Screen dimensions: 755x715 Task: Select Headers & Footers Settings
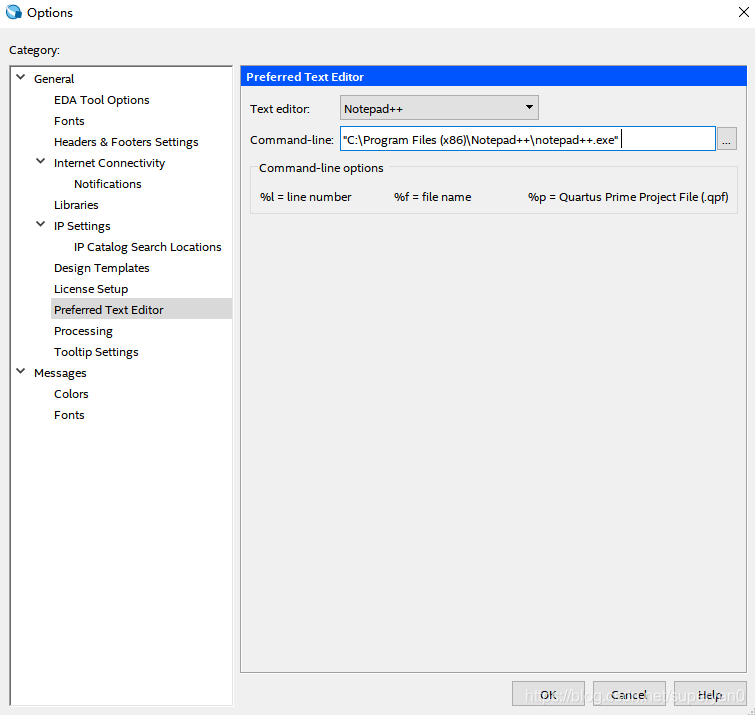click(x=126, y=142)
